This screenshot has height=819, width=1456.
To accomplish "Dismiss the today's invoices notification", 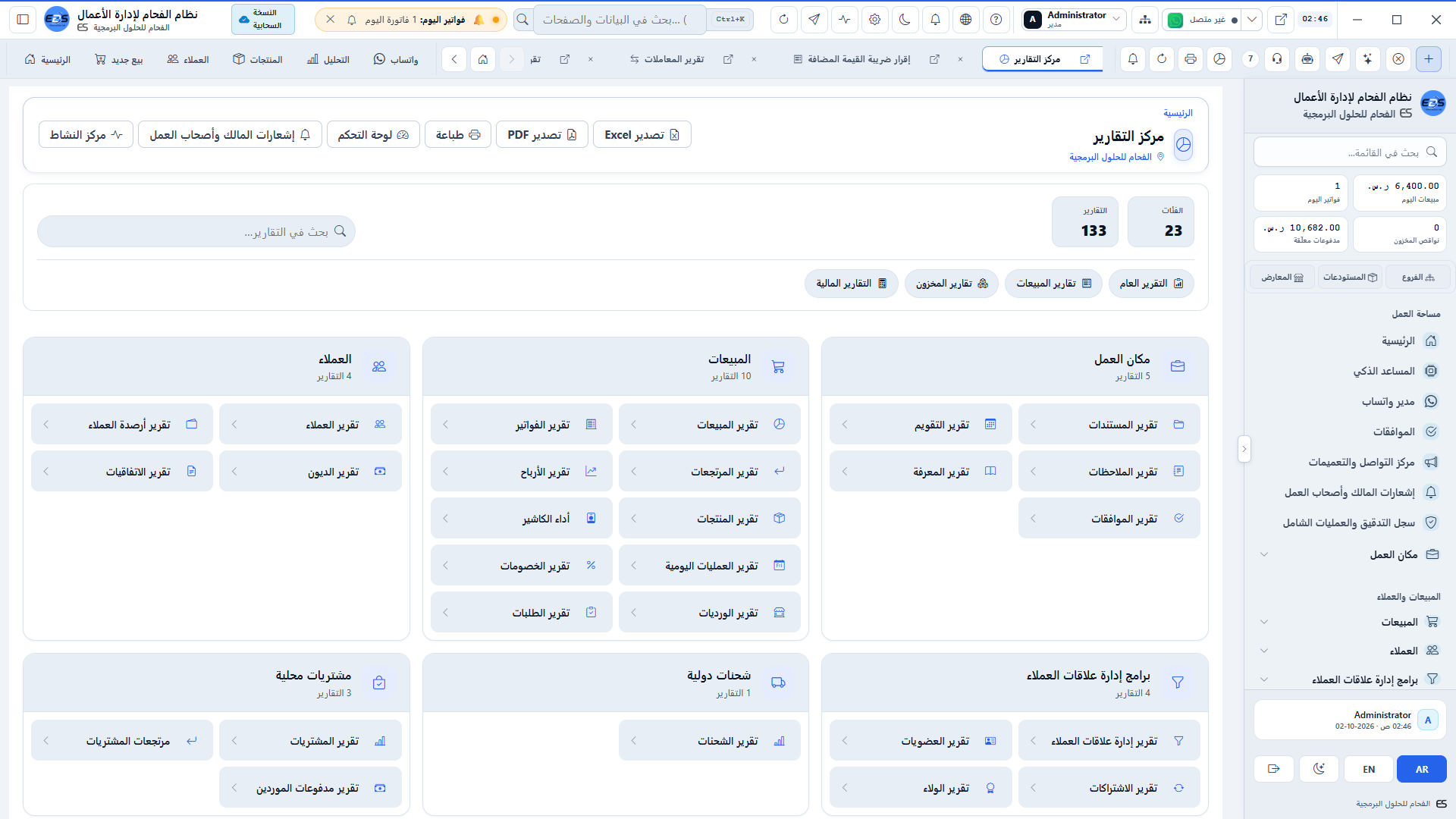I will click(331, 20).
